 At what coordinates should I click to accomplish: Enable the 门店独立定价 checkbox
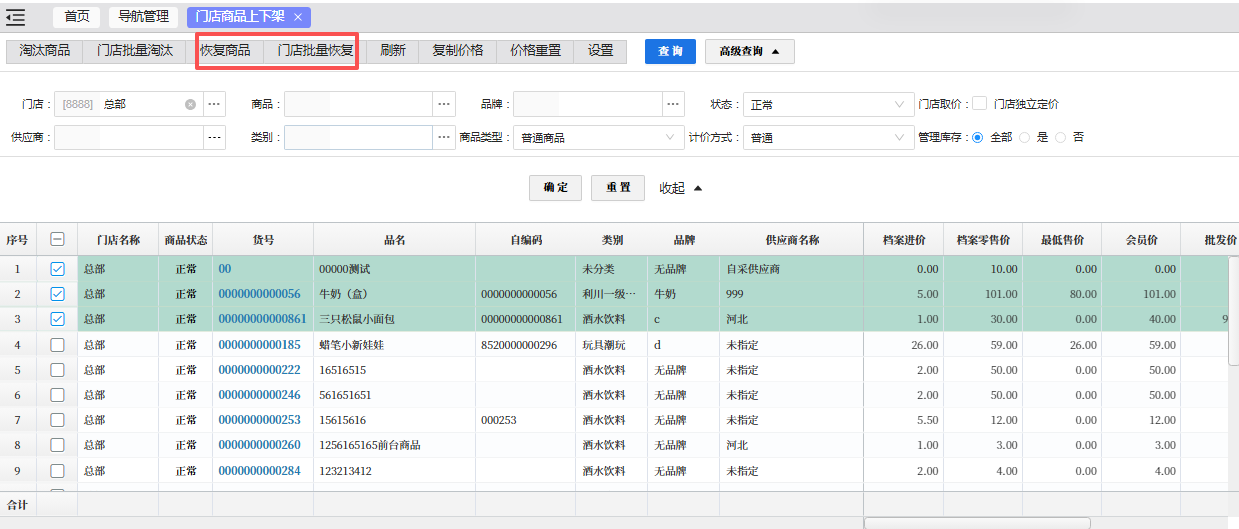(x=980, y=104)
